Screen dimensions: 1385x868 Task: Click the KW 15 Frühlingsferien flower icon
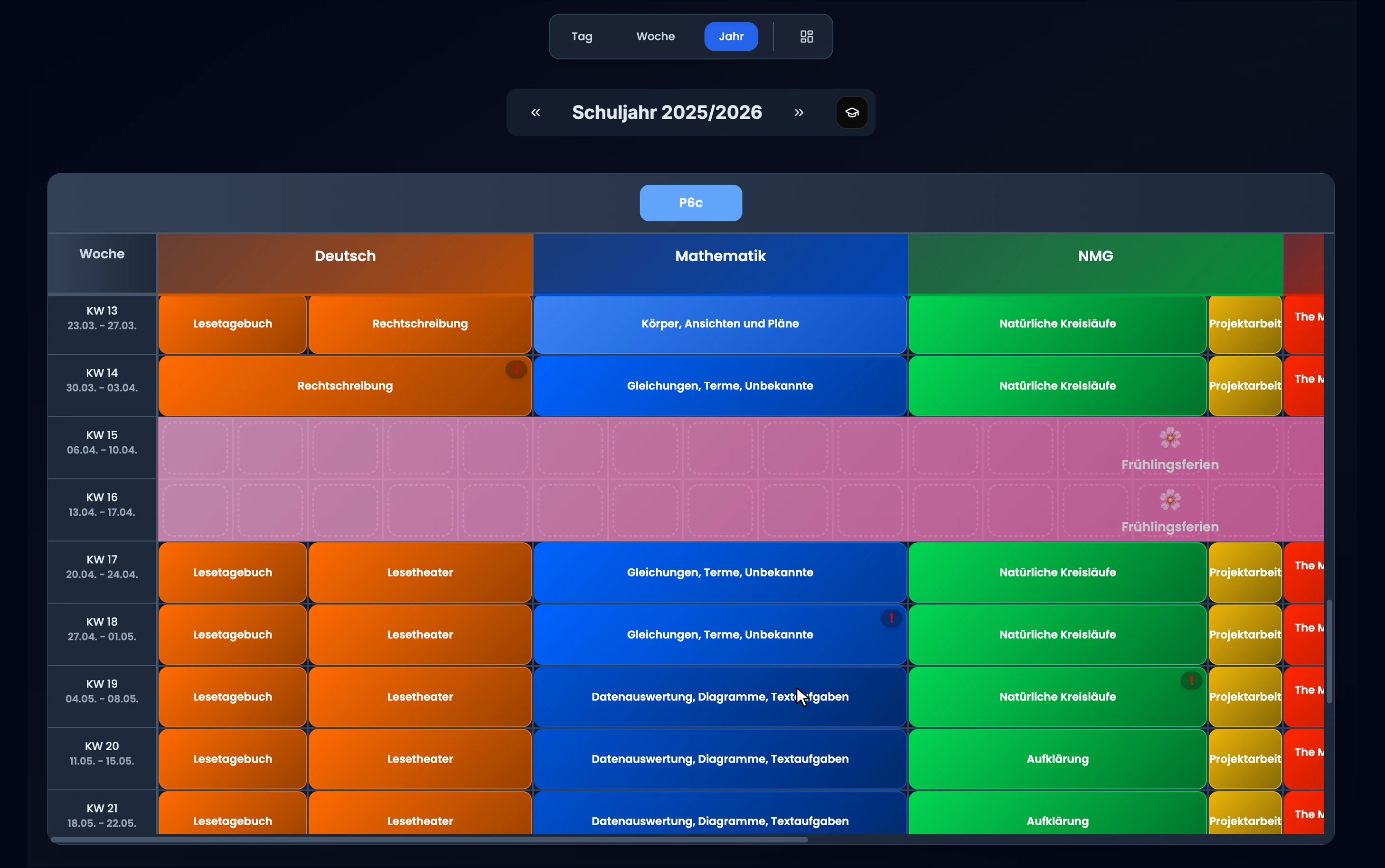(x=1170, y=438)
